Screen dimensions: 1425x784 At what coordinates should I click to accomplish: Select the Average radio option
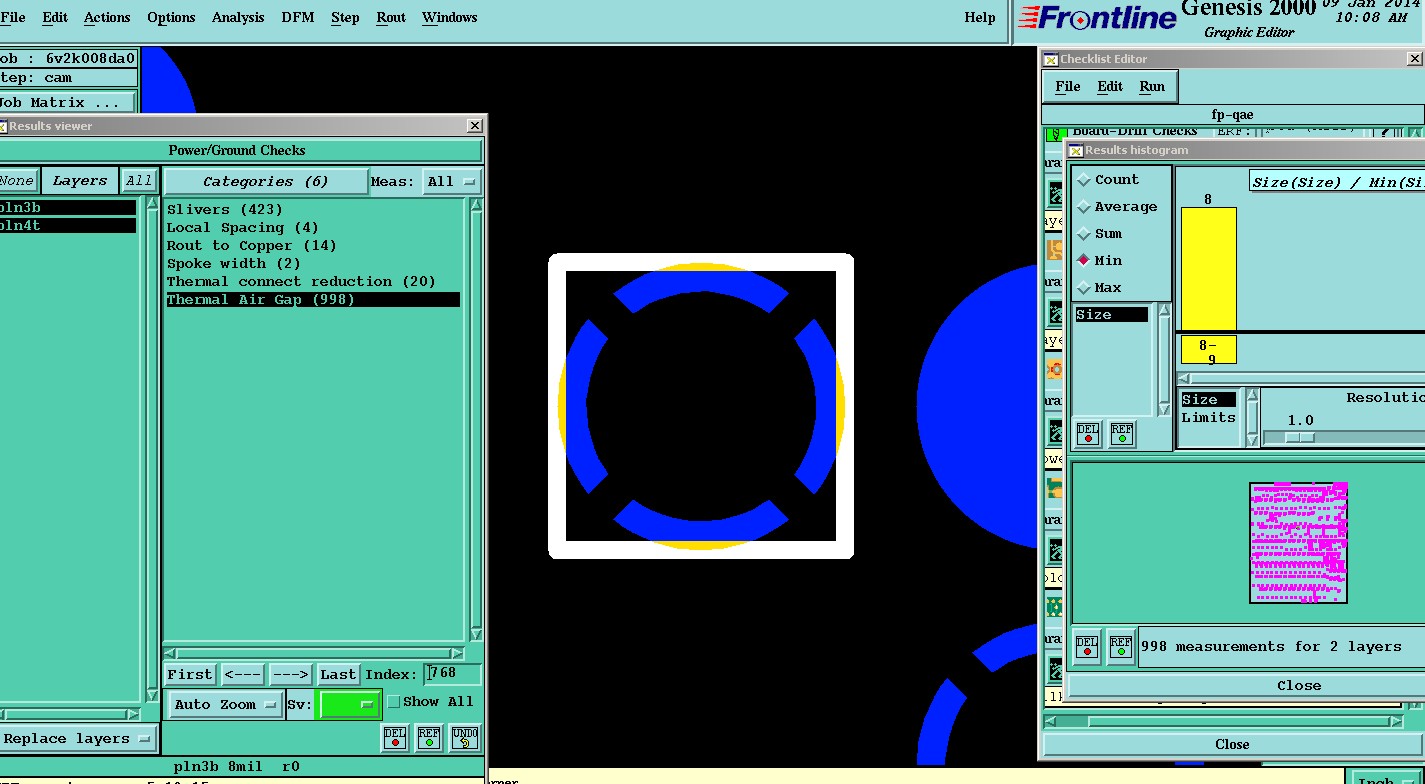[1084, 207]
